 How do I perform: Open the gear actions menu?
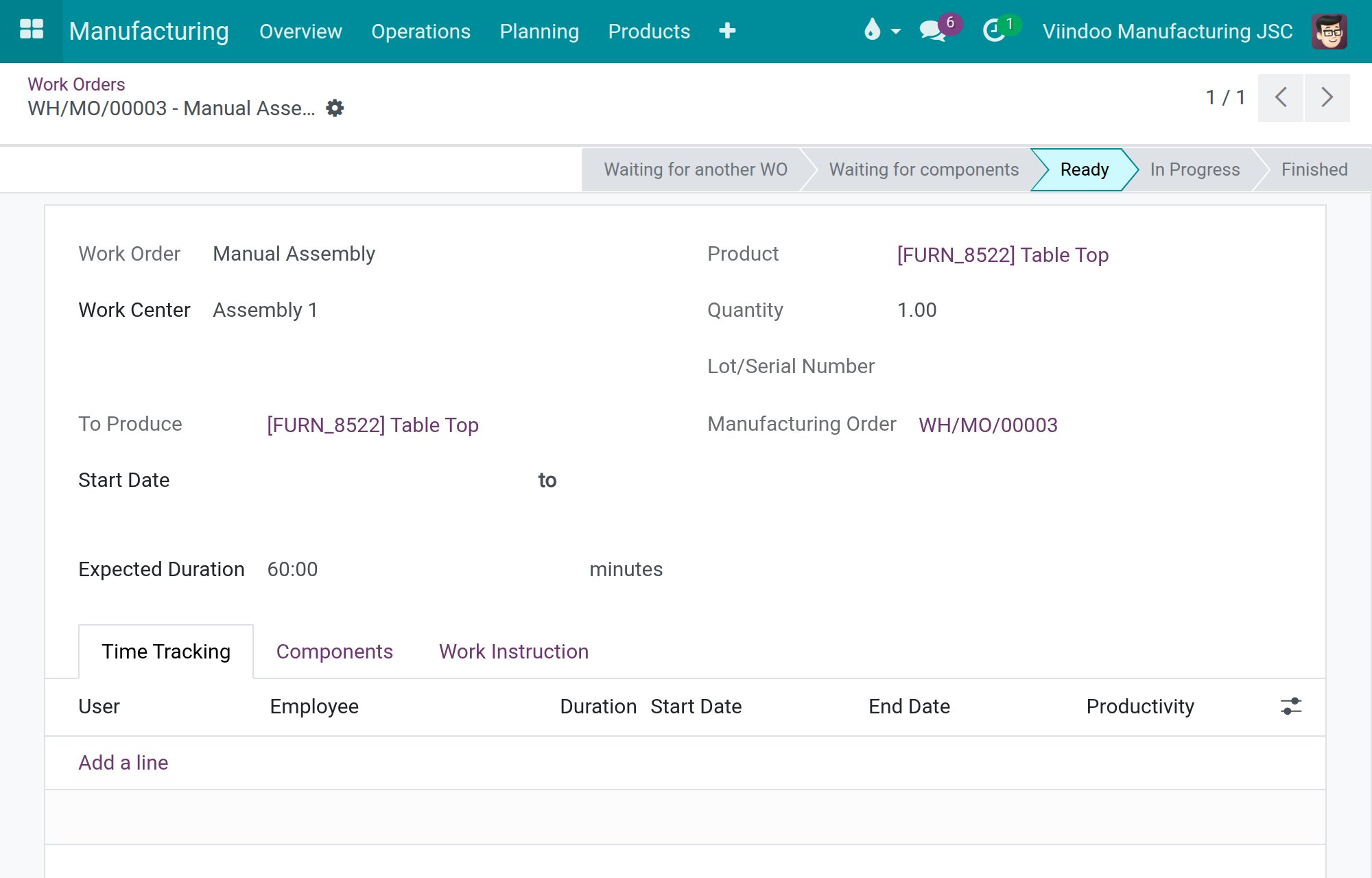click(x=335, y=108)
